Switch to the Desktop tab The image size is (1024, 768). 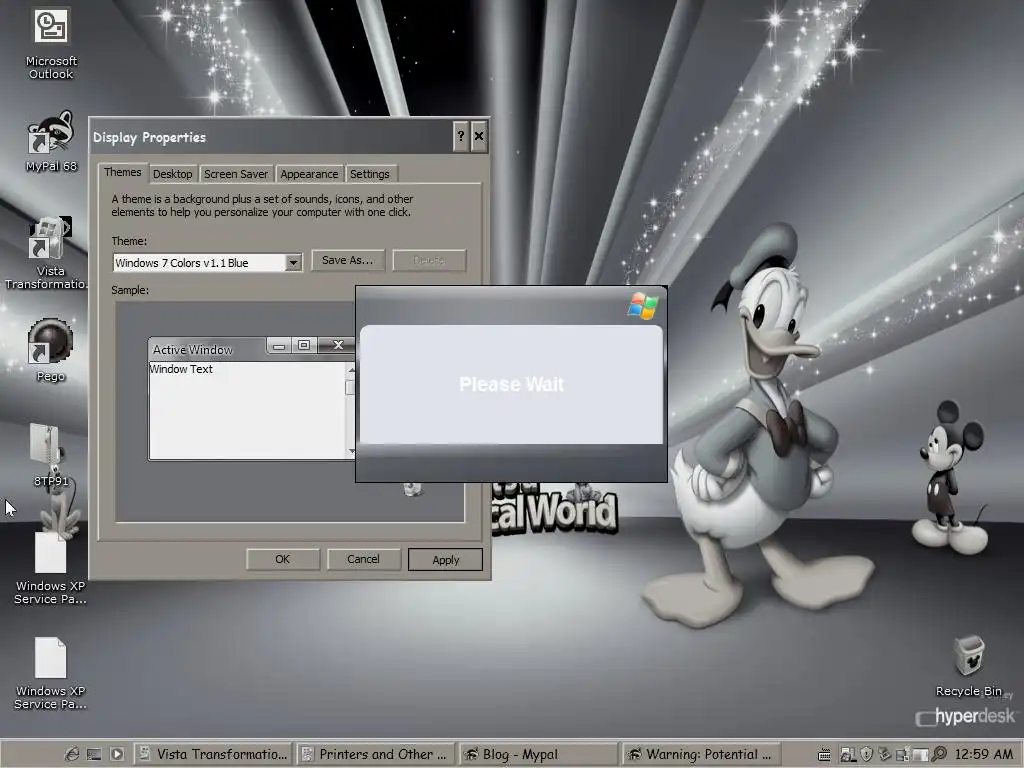click(172, 174)
